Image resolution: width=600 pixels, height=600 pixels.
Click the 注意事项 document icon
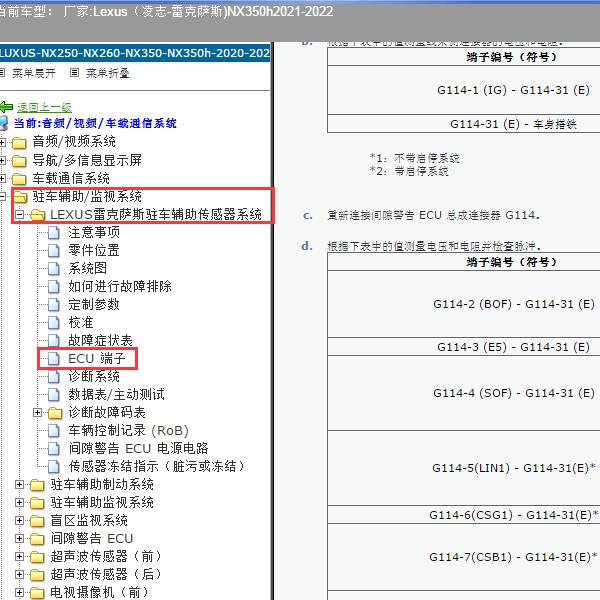(x=54, y=233)
